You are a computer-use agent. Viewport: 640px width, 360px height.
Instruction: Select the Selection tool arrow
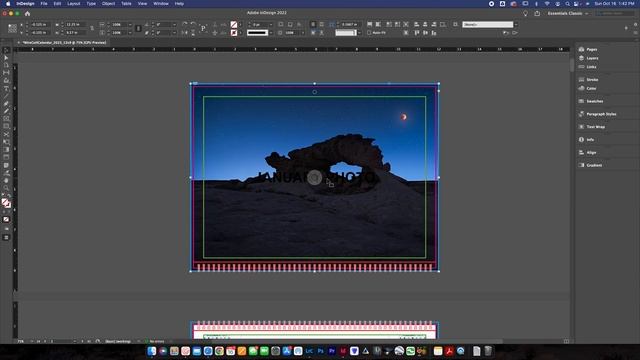(6, 50)
